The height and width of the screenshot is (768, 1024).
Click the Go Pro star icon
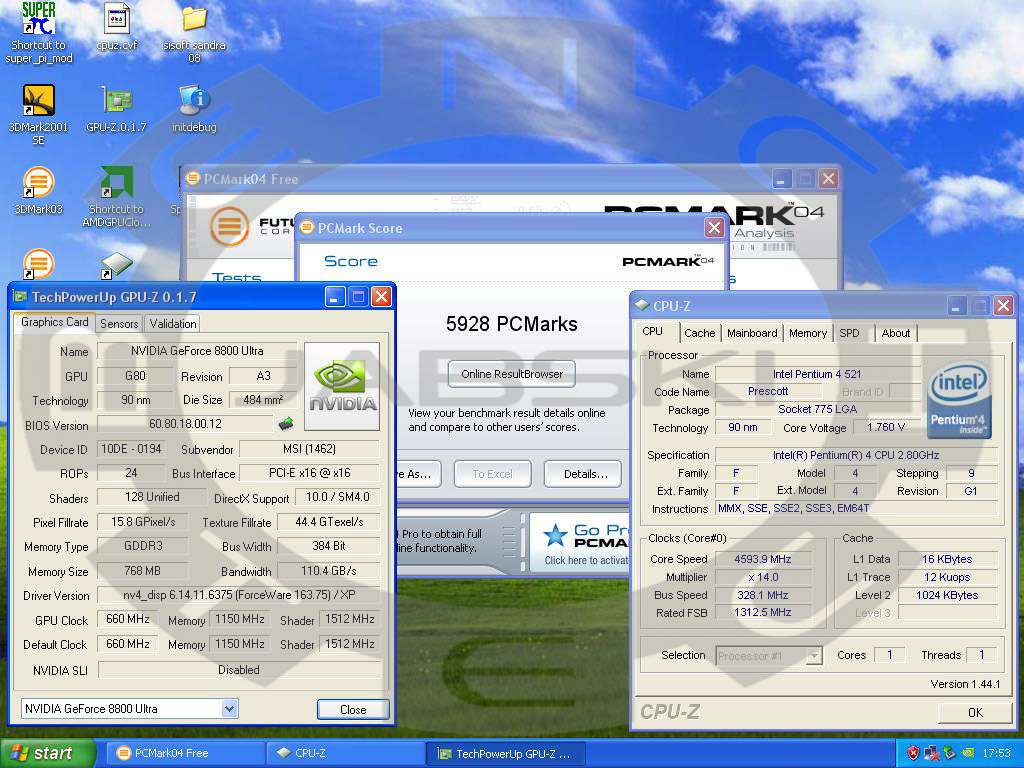click(555, 535)
